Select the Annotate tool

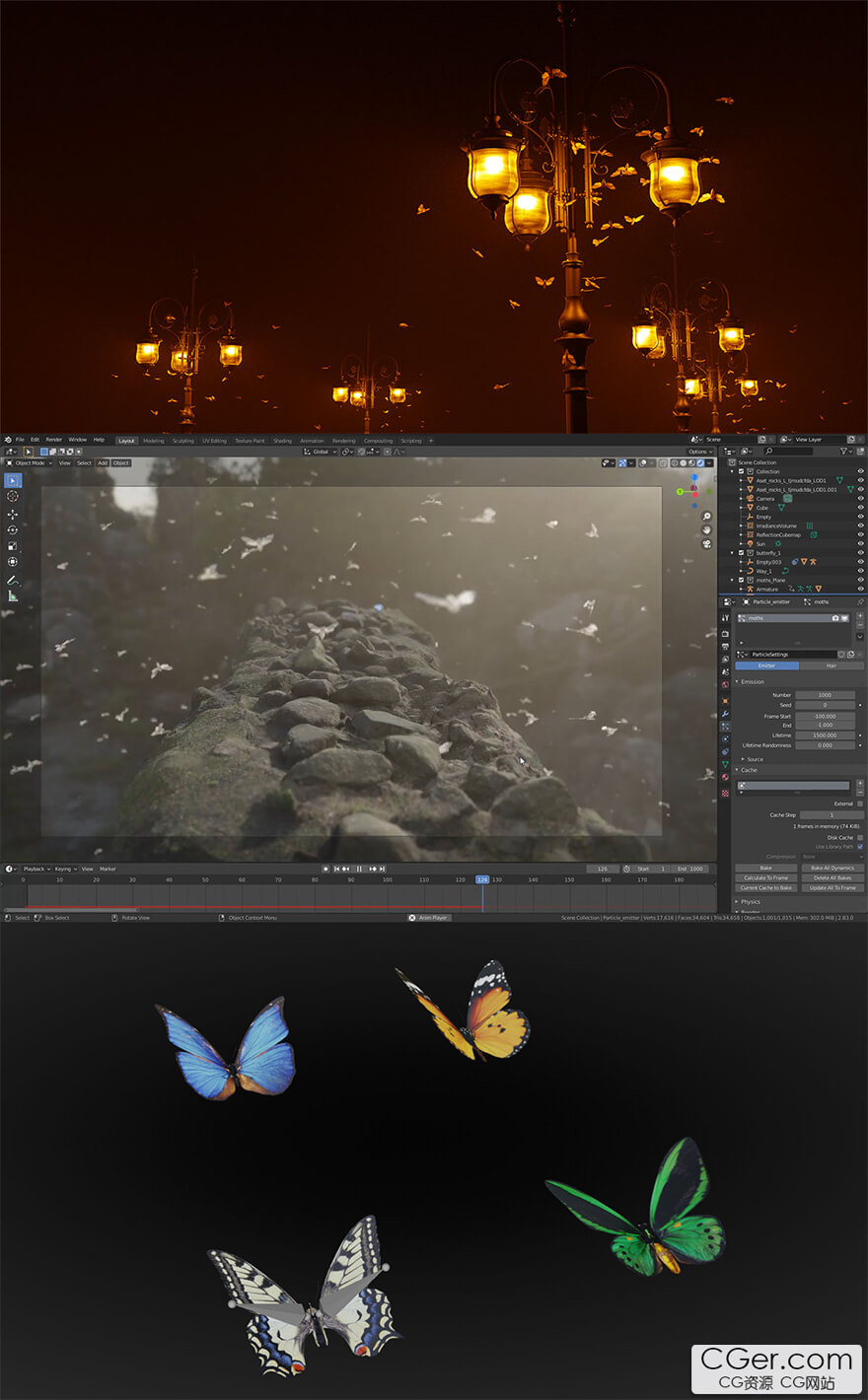pyautogui.click(x=13, y=580)
